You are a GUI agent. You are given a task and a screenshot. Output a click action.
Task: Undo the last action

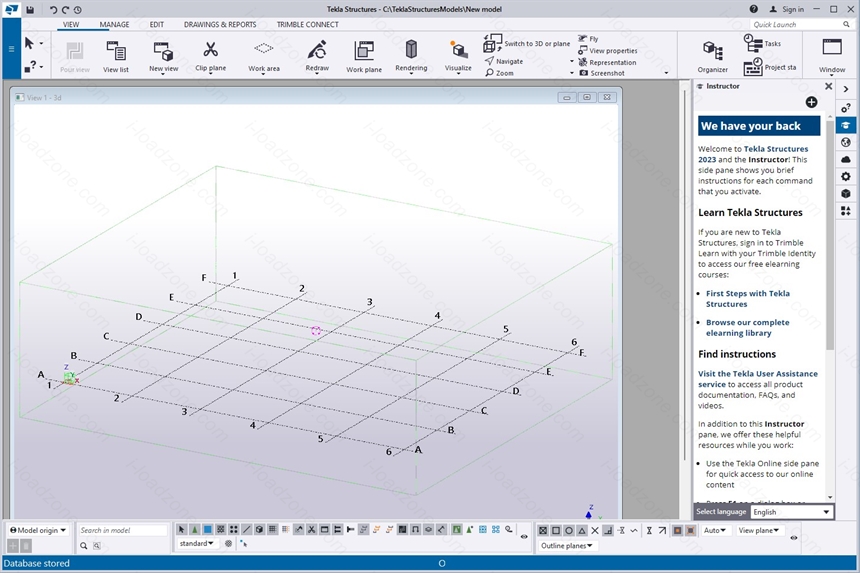click(53, 10)
